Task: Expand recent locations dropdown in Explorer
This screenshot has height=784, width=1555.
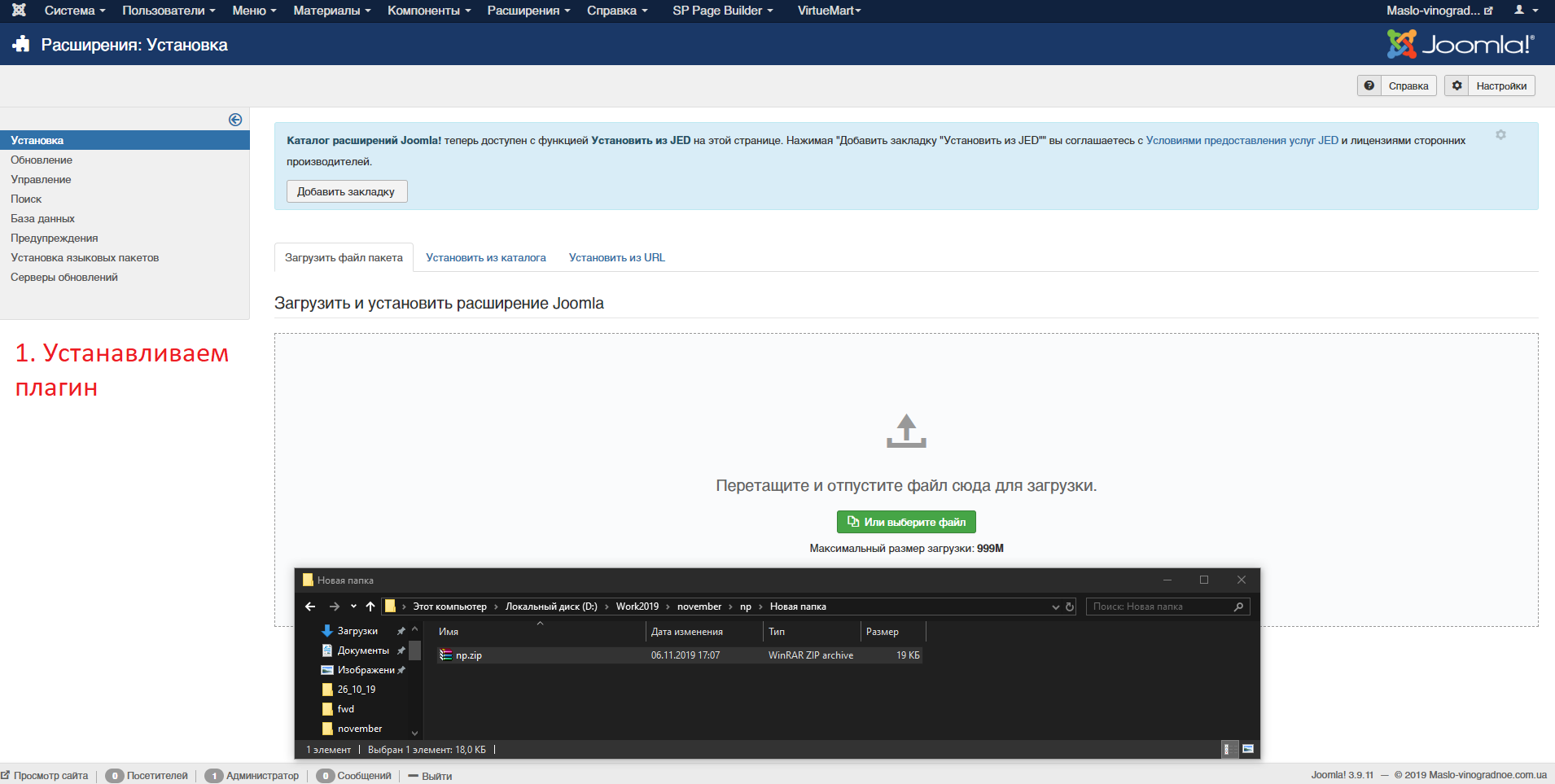Action: pyautogui.click(x=353, y=607)
